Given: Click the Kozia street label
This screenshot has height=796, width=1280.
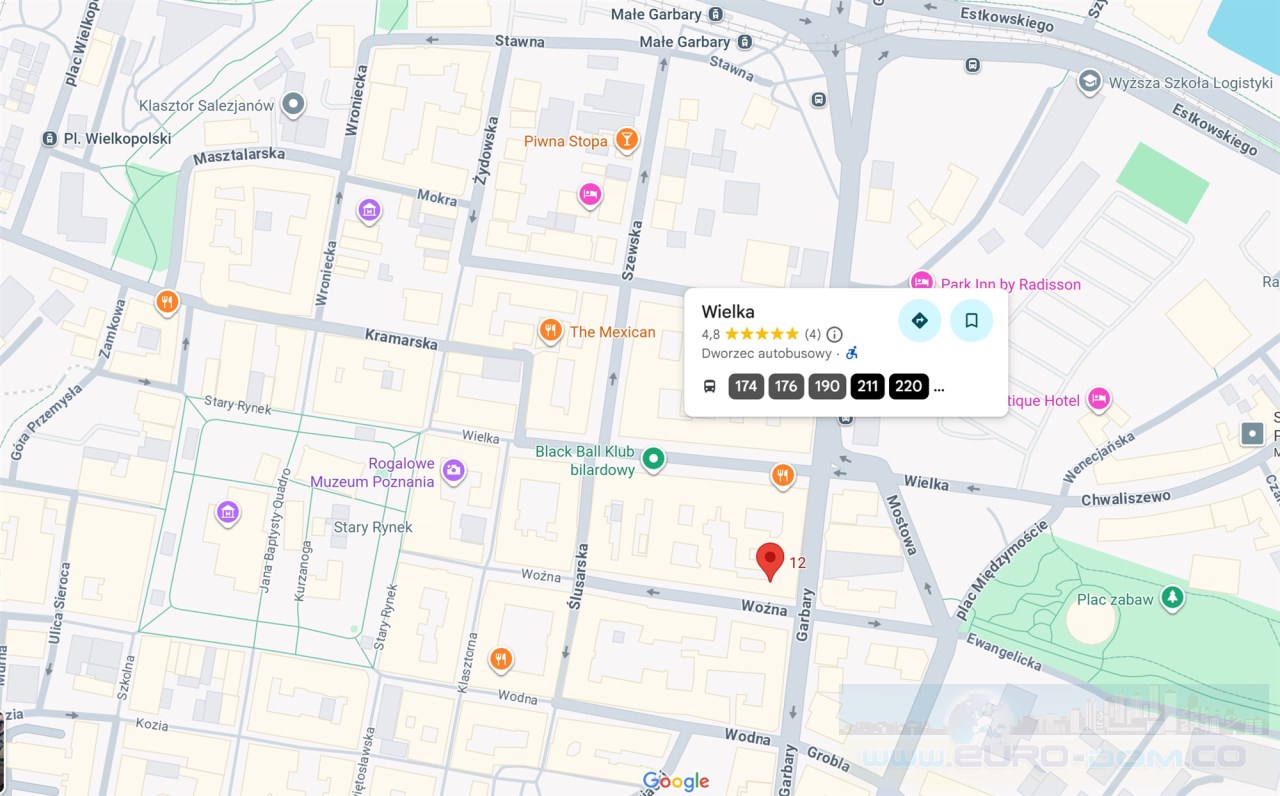Looking at the screenshot, I should coord(152,724).
